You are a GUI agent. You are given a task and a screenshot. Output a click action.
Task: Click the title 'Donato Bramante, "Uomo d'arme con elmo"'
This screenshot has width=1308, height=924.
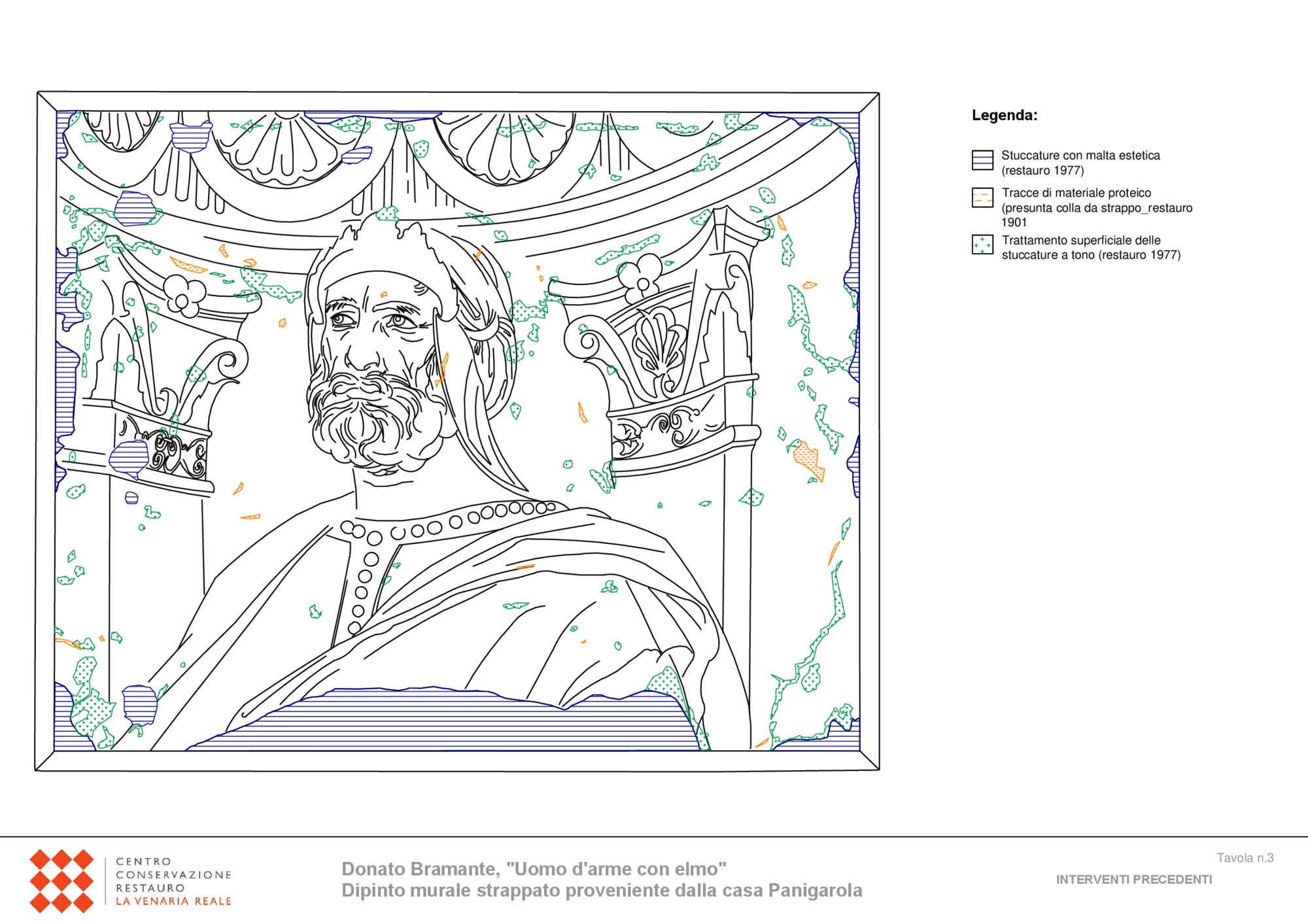534,869
